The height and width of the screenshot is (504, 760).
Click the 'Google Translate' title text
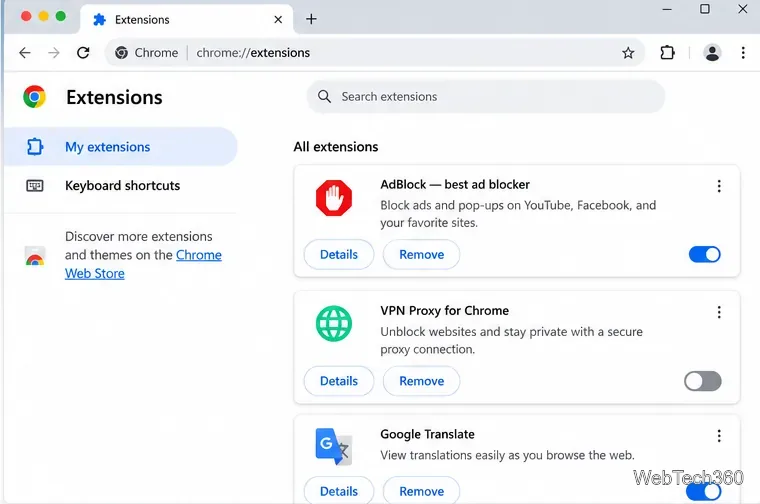coord(427,434)
